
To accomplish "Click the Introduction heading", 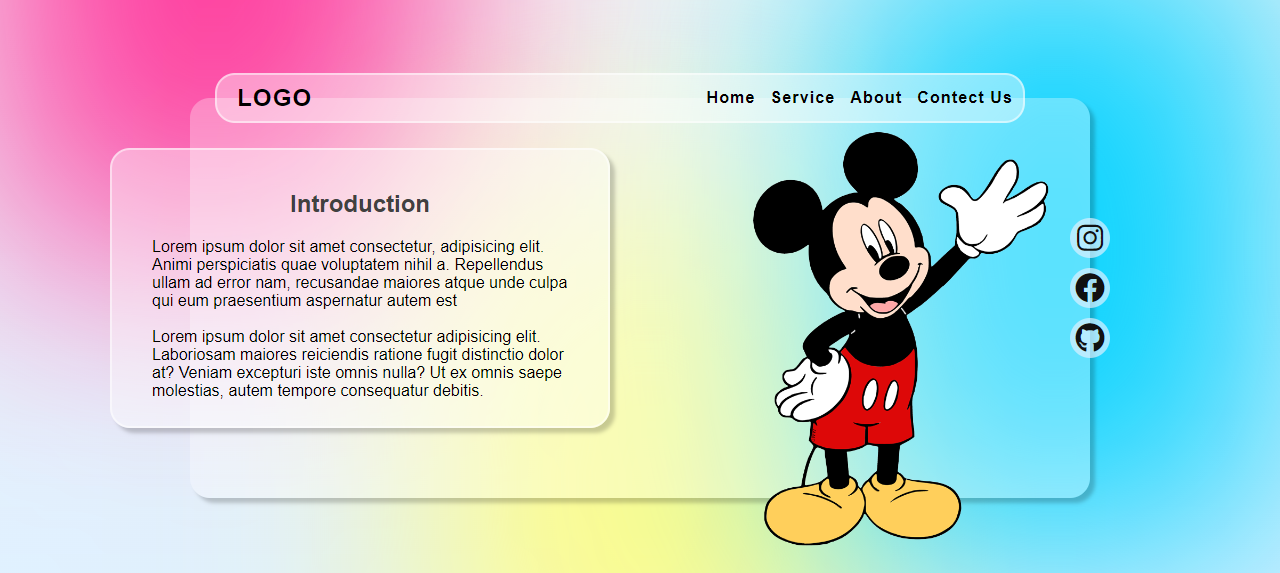I will pyautogui.click(x=360, y=204).
